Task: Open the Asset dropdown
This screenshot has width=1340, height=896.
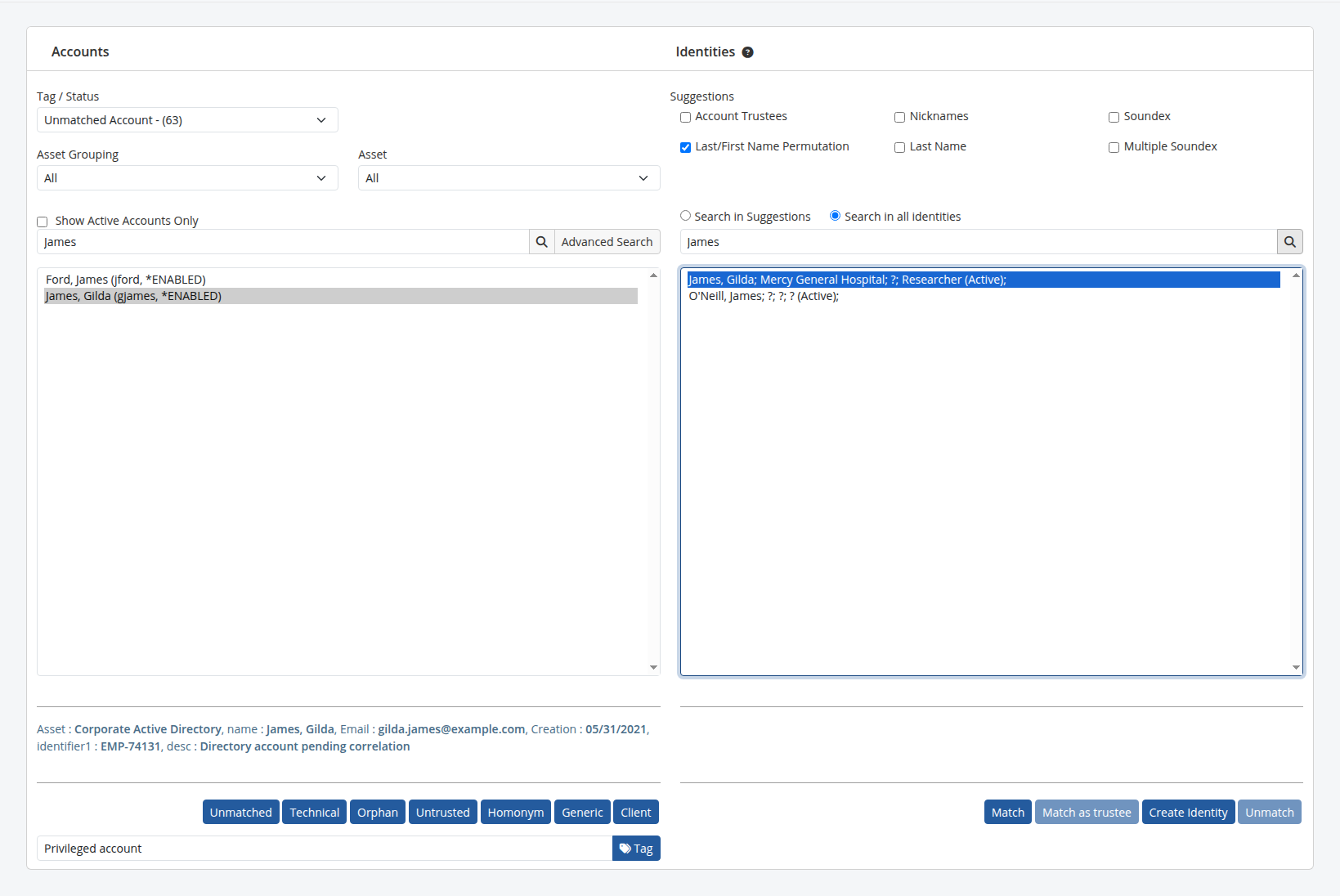Action: tap(509, 178)
